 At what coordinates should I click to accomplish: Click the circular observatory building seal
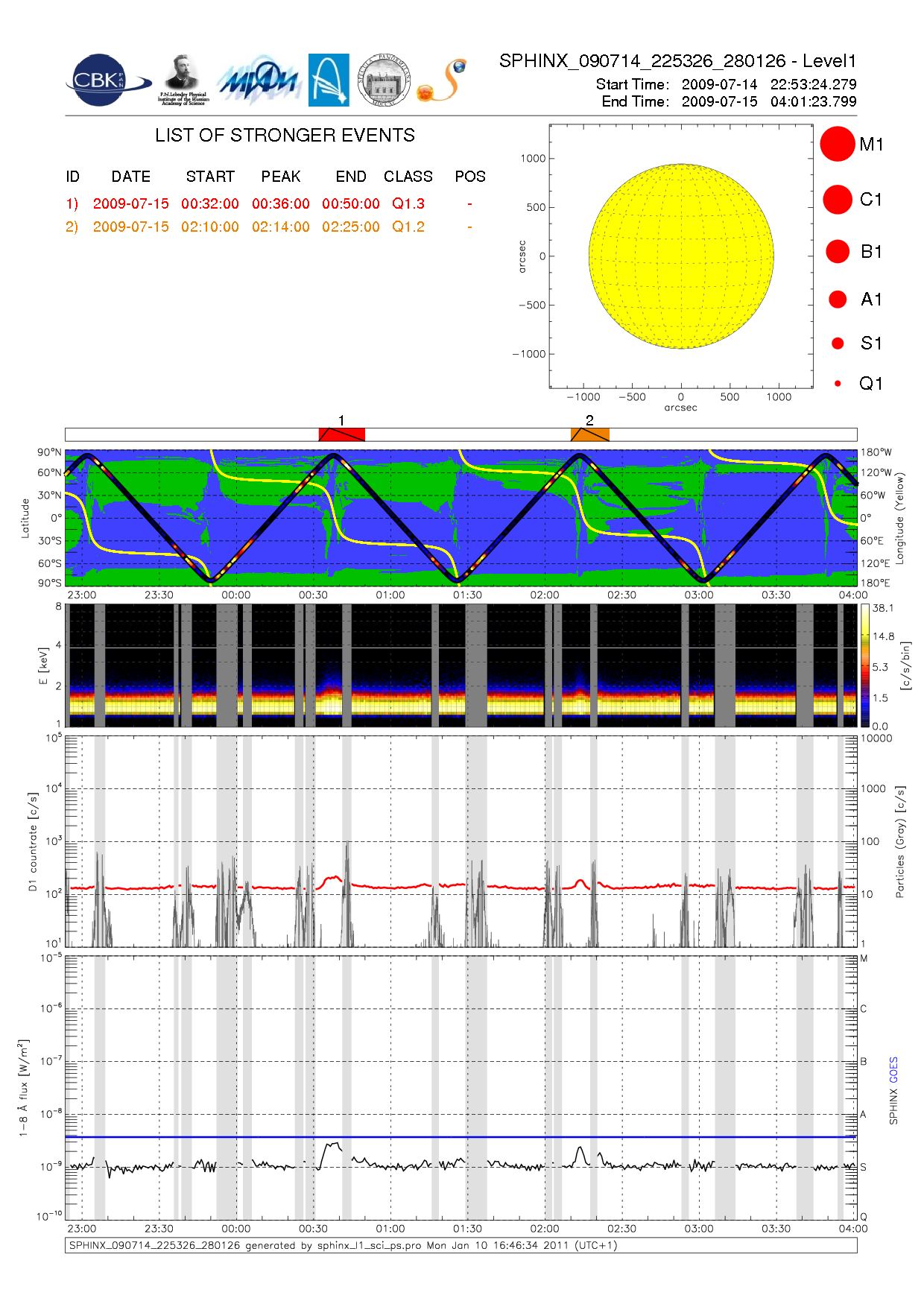384,80
